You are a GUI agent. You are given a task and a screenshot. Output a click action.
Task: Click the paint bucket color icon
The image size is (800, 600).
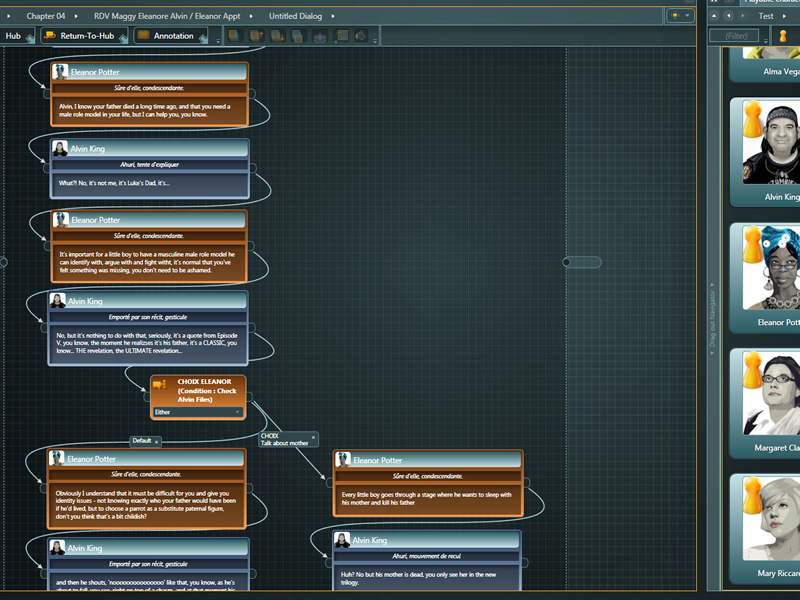point(361,36)
